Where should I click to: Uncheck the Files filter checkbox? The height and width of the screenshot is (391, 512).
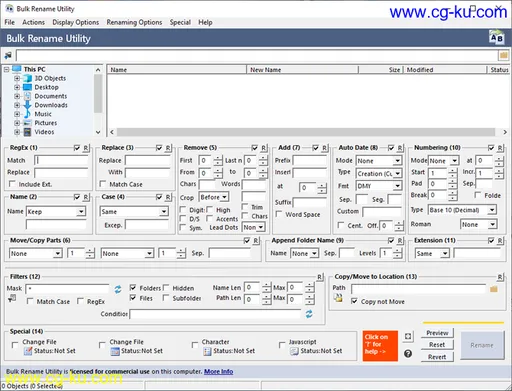click(133, 298)
